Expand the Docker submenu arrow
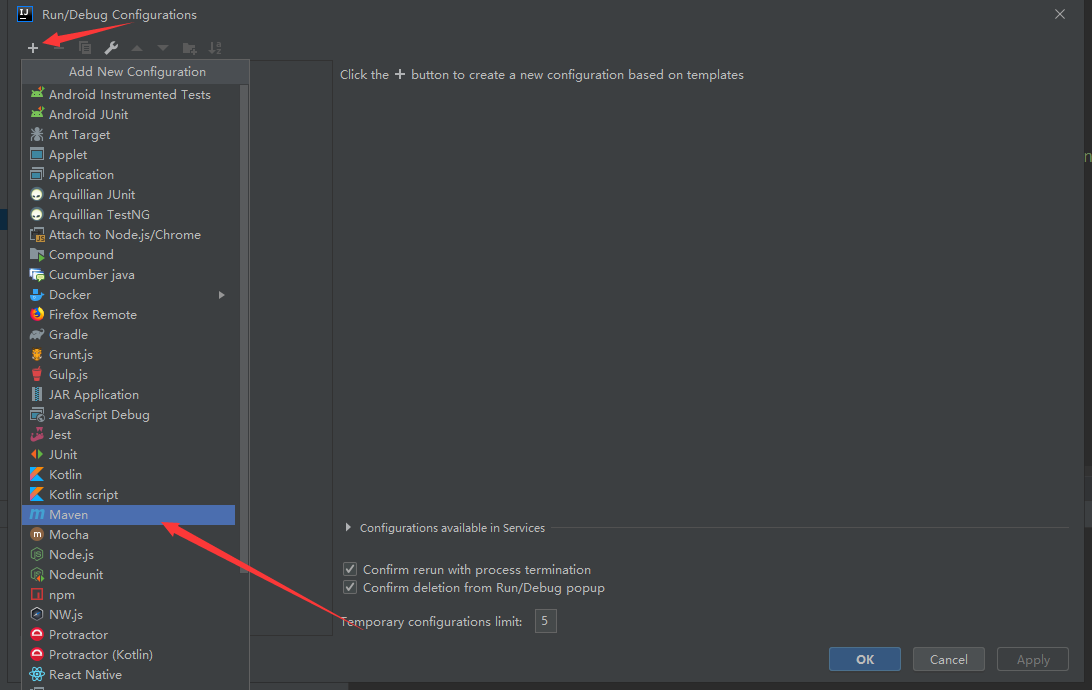1092x690 pixels. tap(221, 295)
